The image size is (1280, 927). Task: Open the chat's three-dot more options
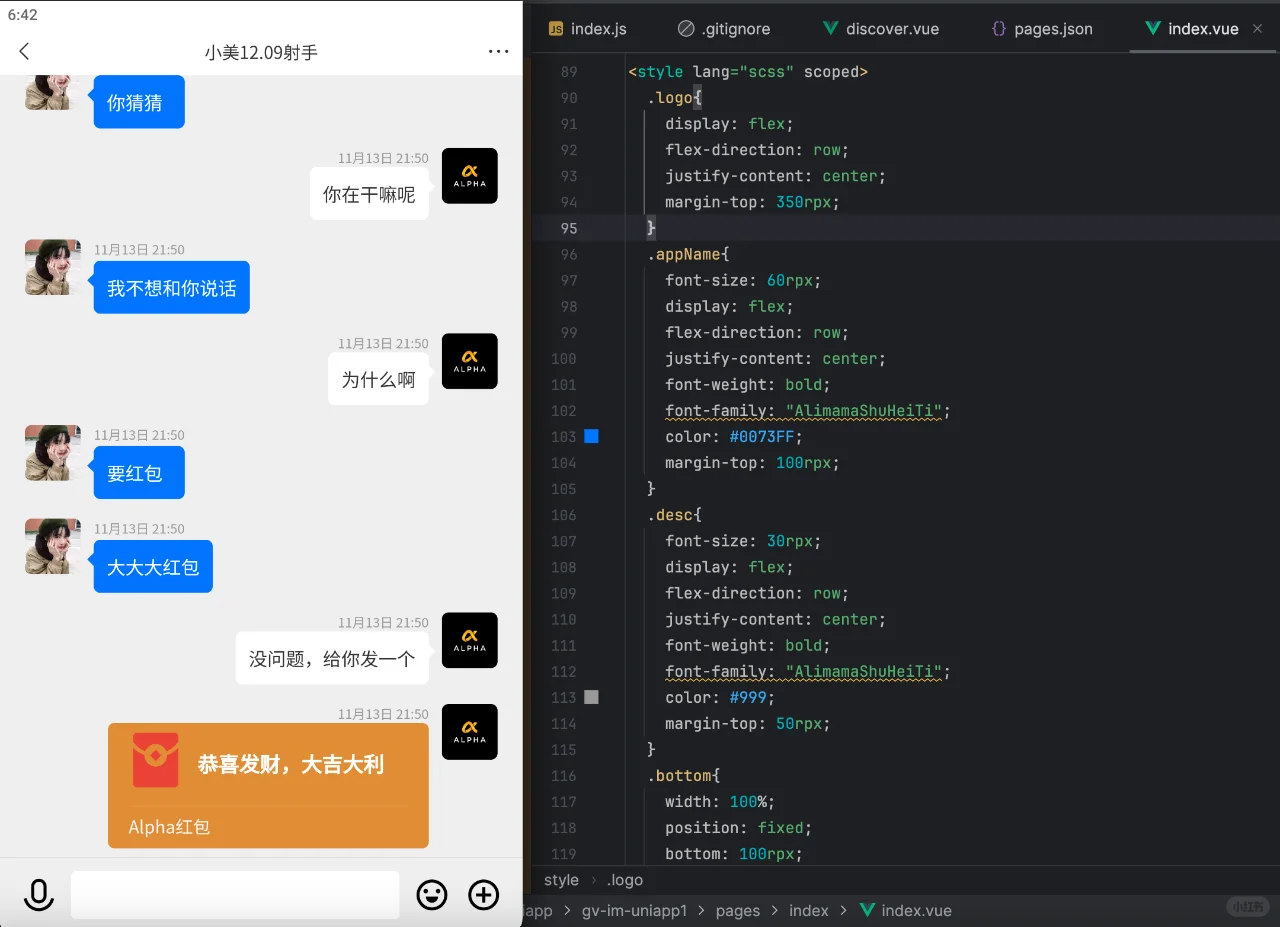498,52
